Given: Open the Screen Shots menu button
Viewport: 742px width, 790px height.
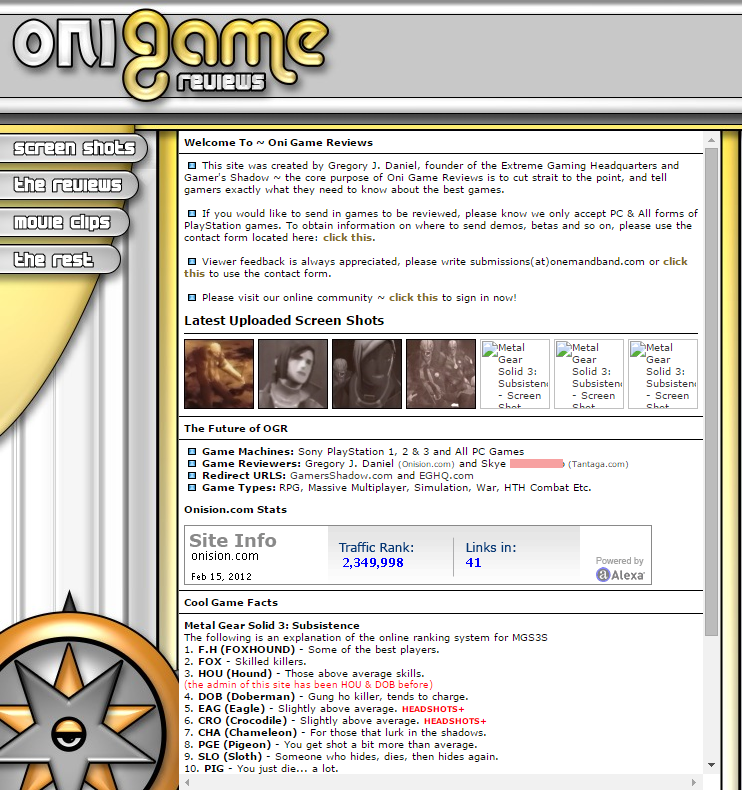Looking at the screenshot, I should point(73,148).
